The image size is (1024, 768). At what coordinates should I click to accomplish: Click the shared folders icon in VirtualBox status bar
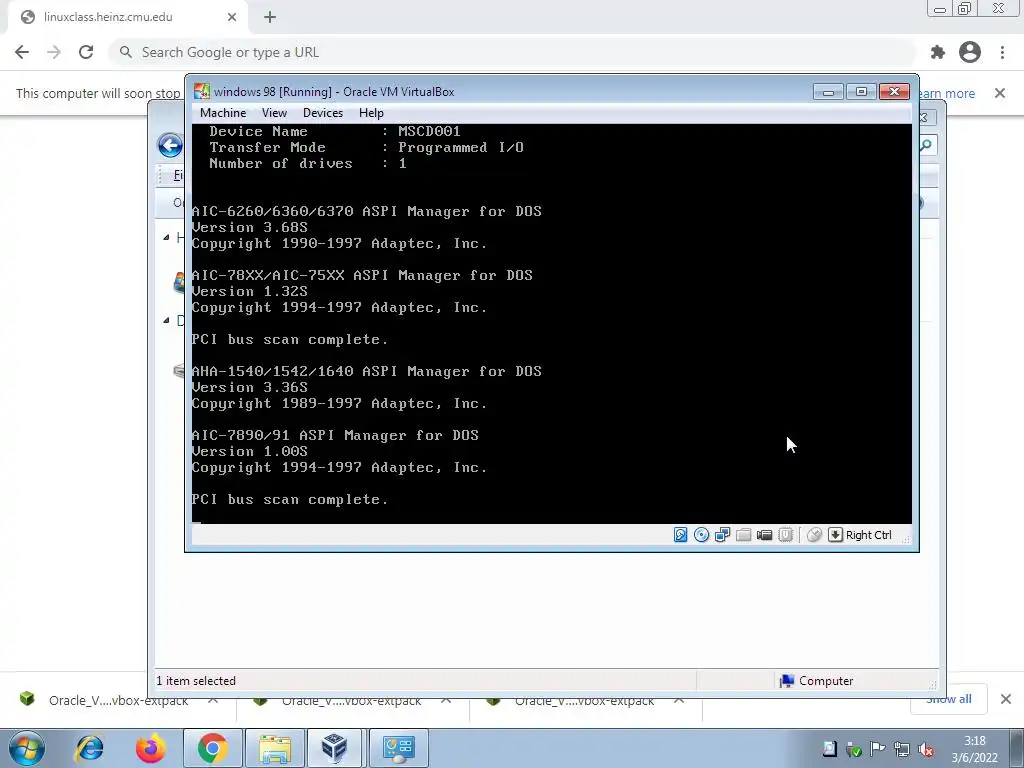[x=743, y=535]
